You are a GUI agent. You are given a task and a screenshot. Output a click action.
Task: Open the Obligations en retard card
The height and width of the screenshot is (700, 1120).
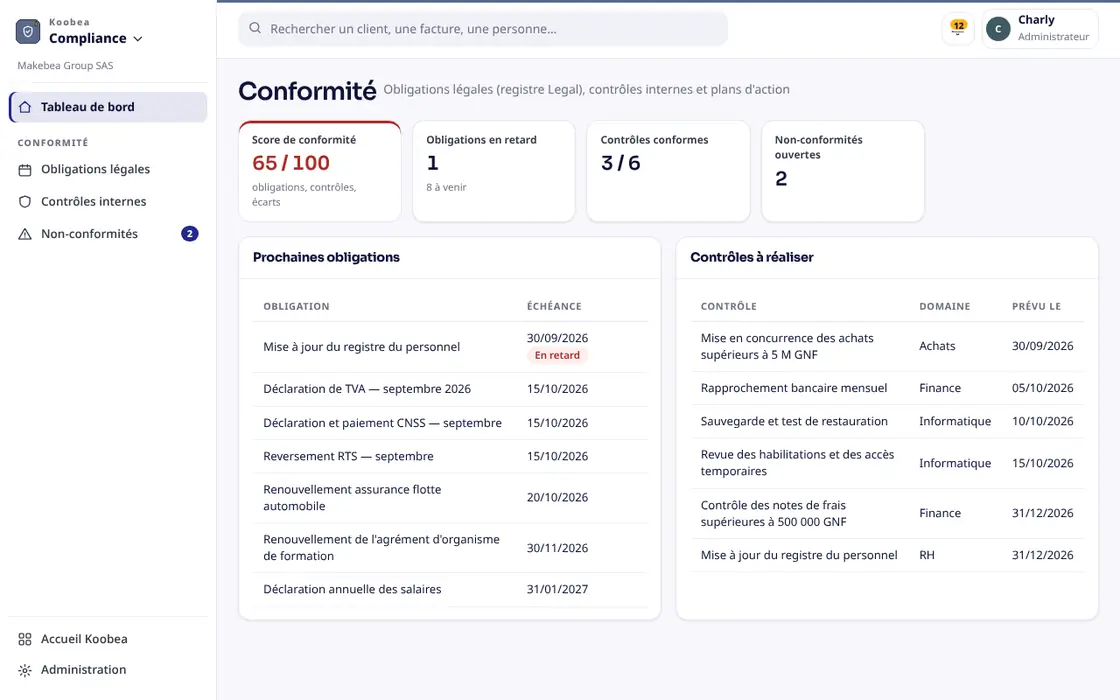coord(494,171)
